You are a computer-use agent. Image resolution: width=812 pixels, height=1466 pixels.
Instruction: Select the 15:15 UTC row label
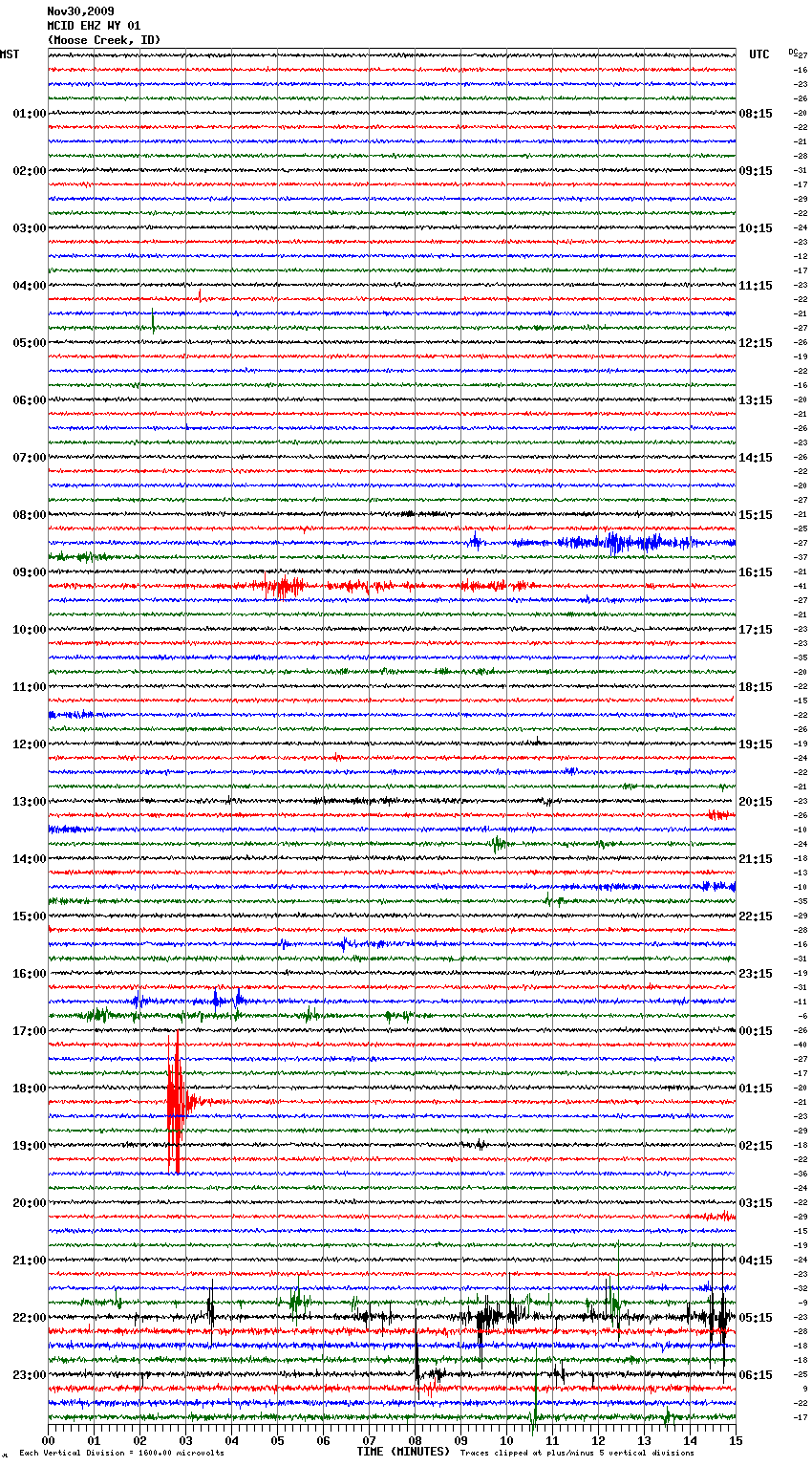coord(756,515)
